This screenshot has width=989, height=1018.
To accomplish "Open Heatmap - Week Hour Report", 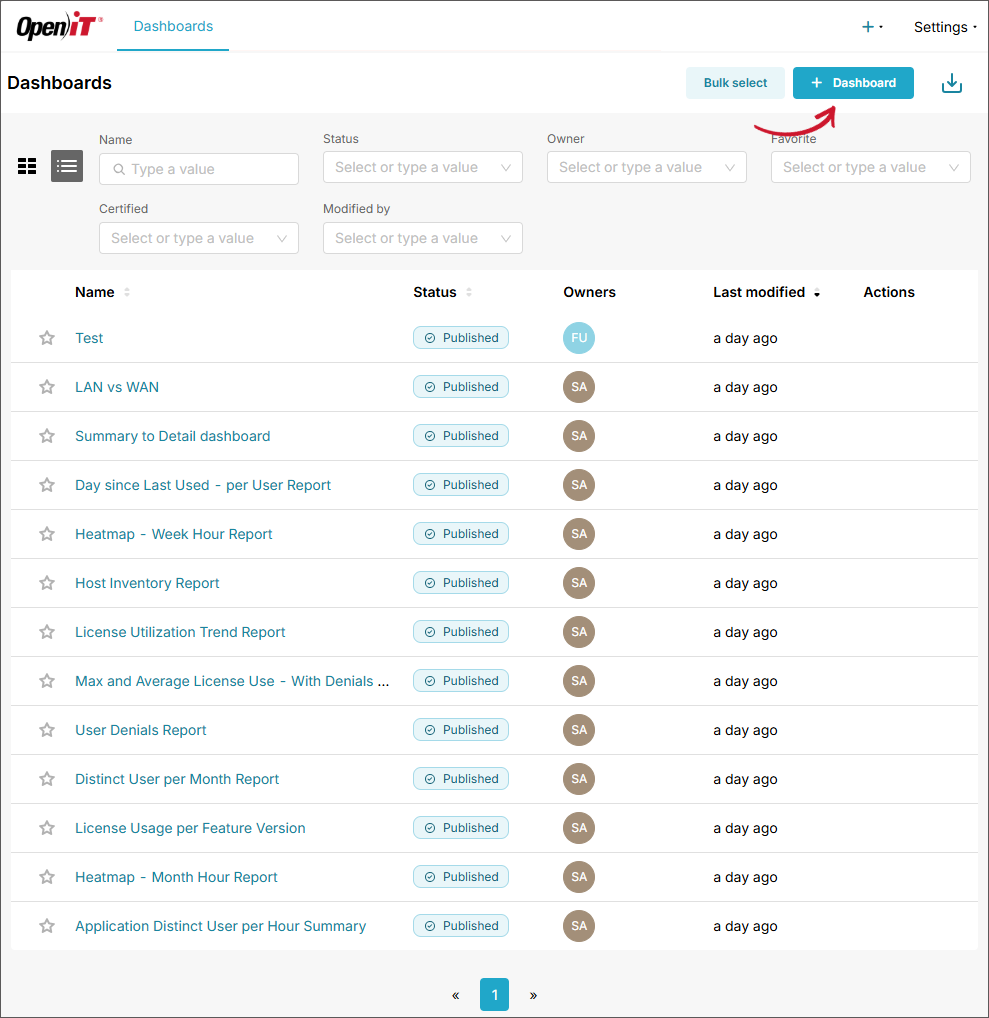I will point(173,534).
